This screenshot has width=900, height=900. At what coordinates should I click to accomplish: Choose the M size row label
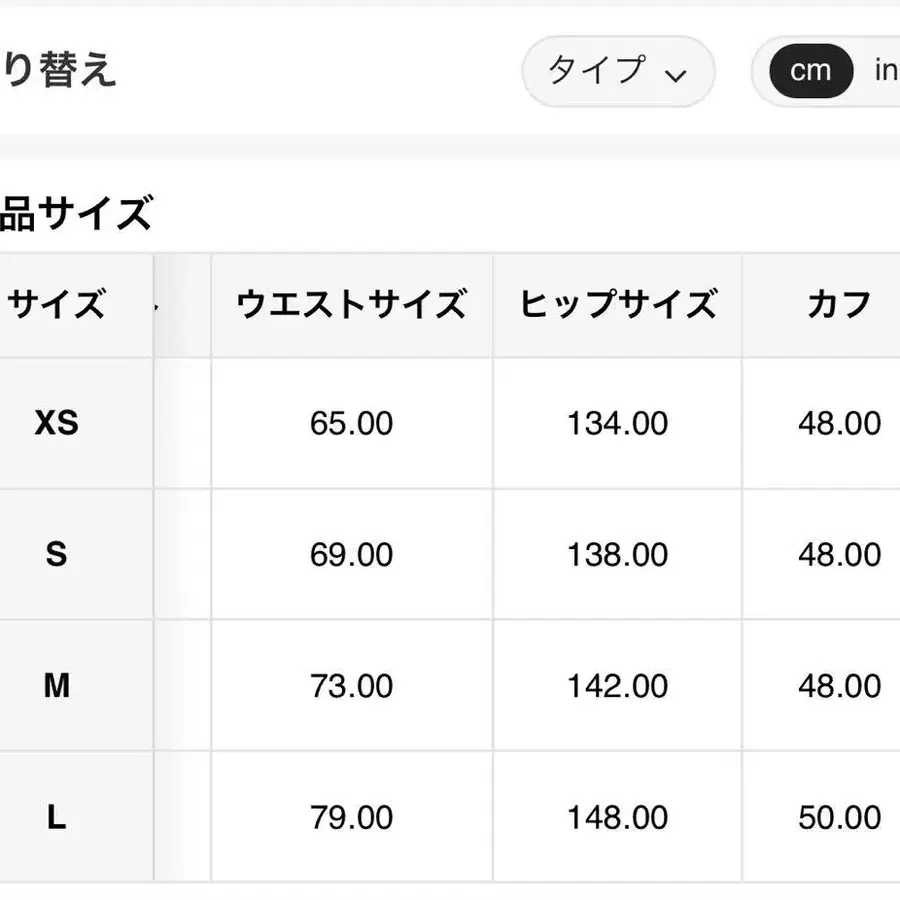tap(57, 686)
